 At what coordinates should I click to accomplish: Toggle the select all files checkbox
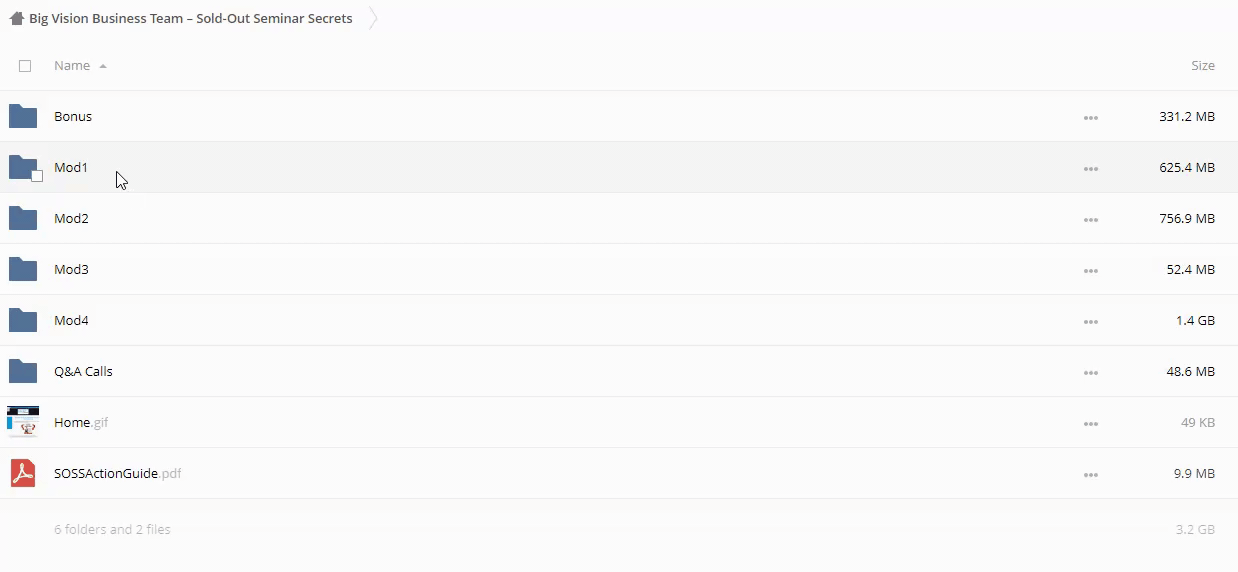coord(25,66)
